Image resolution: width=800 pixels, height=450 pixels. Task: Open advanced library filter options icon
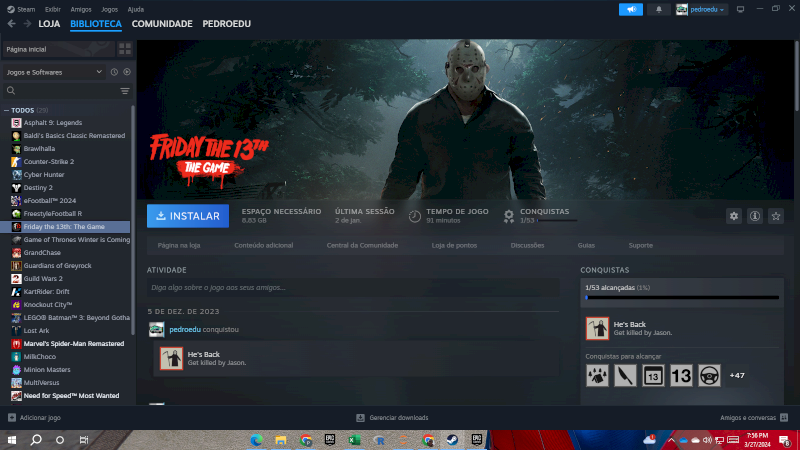[x=124, y=91]
